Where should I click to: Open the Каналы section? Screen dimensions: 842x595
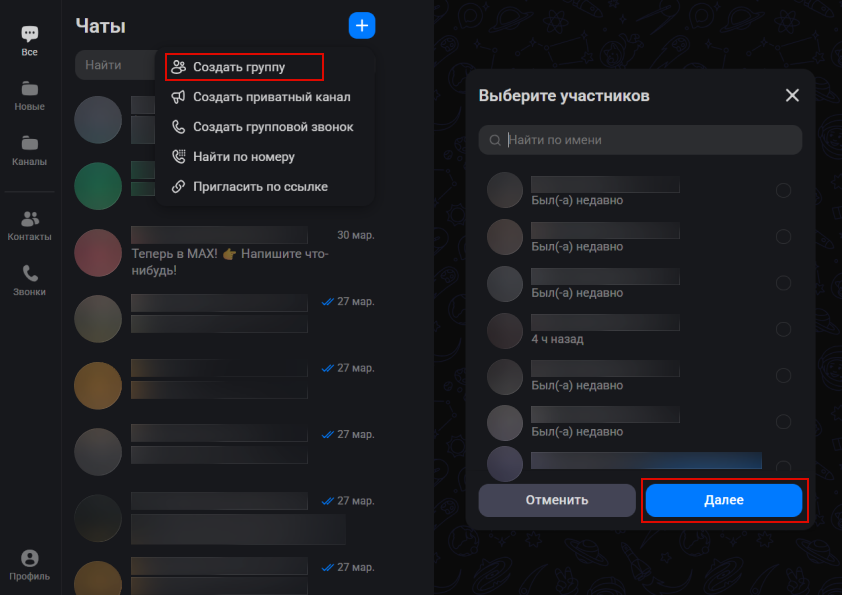(x=29, y=150)
